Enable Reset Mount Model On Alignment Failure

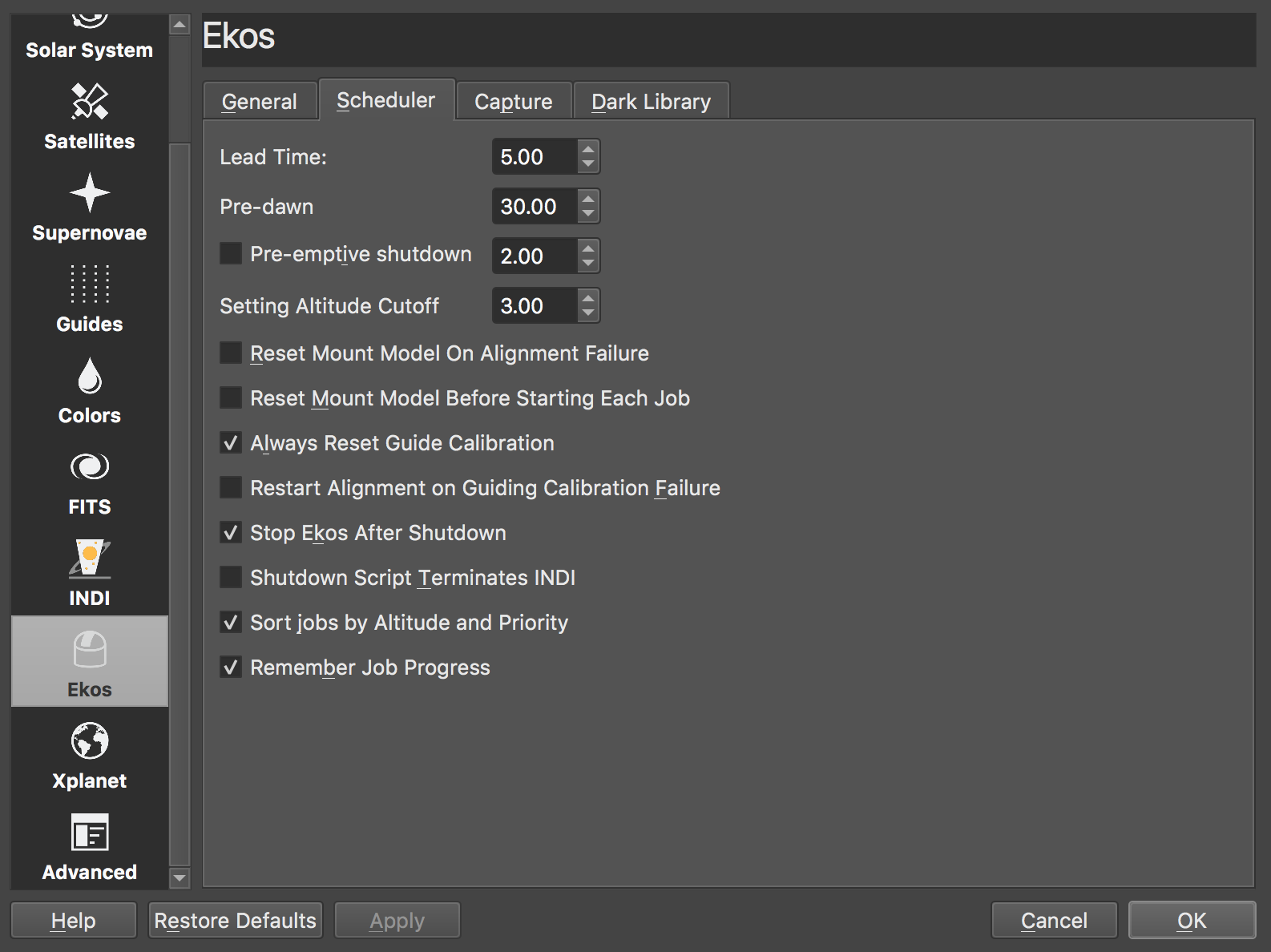[x=231, y=353]
